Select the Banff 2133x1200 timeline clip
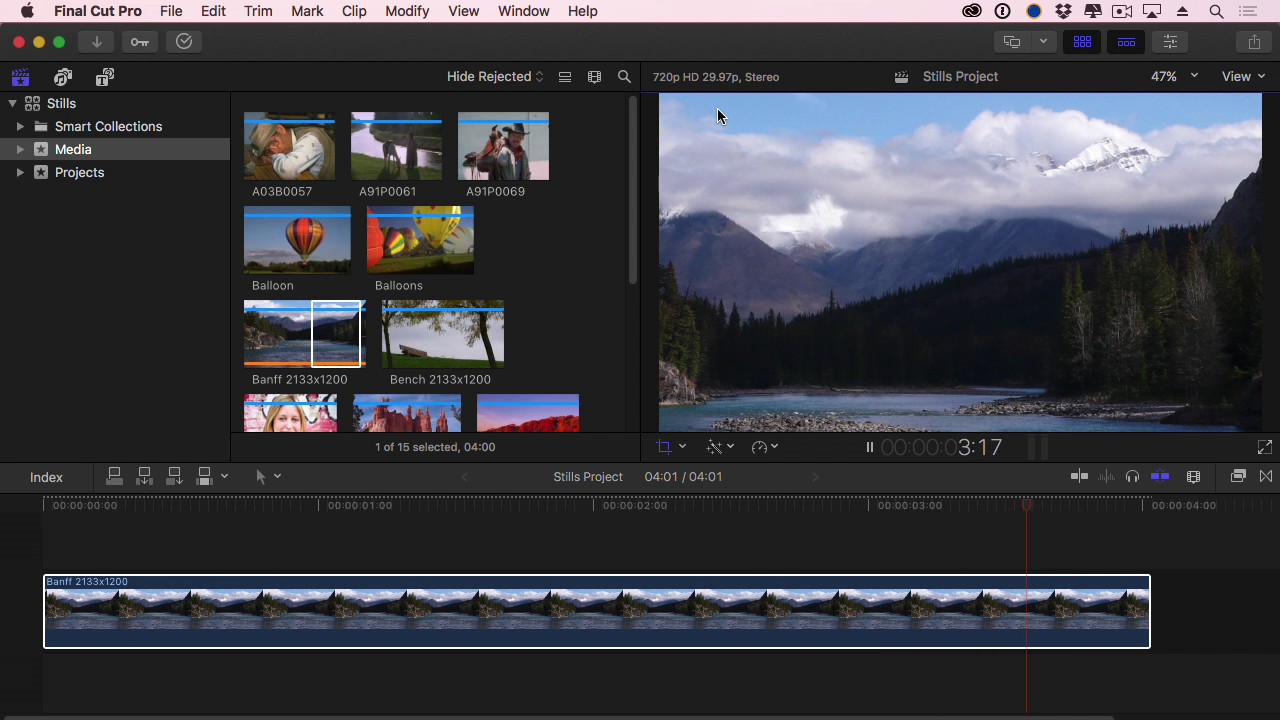The height and width of the screenshot is (720, 1280). [x=597, y=611]
